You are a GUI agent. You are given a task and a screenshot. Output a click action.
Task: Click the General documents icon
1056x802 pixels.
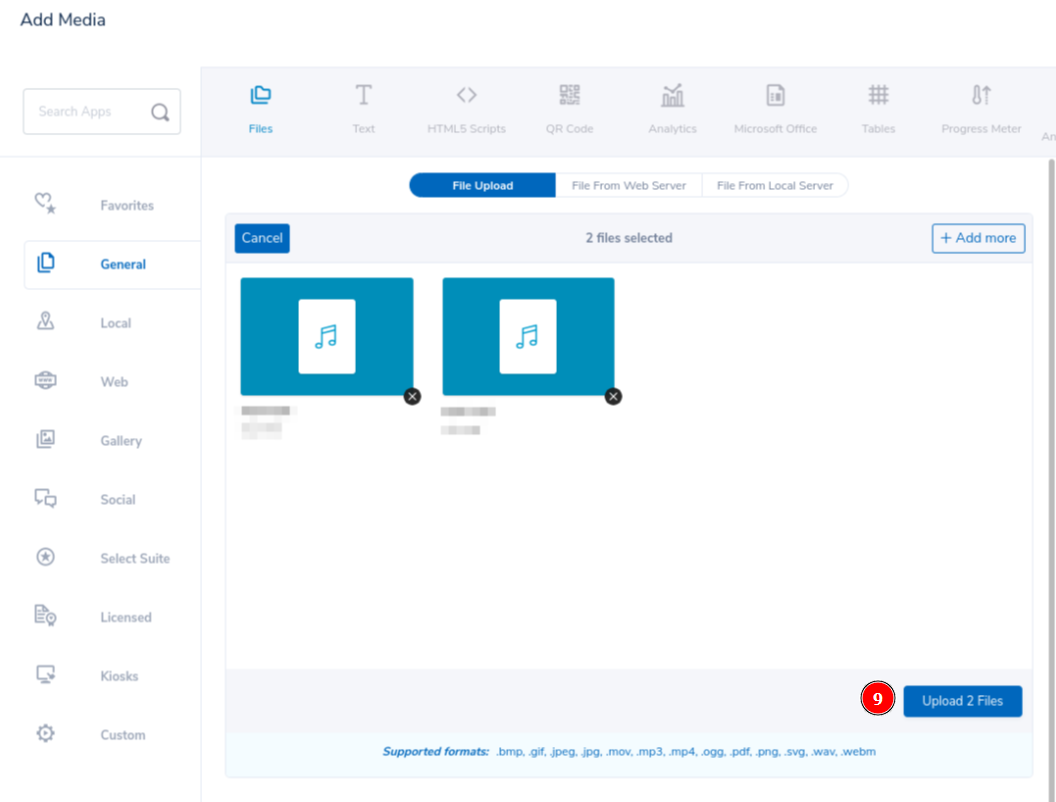pos(45,263)
